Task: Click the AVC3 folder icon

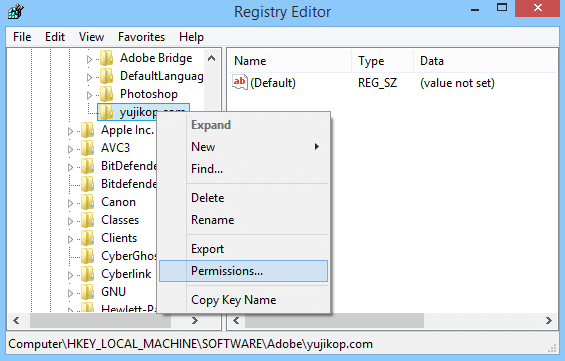Action: click(x=88, y=148)
